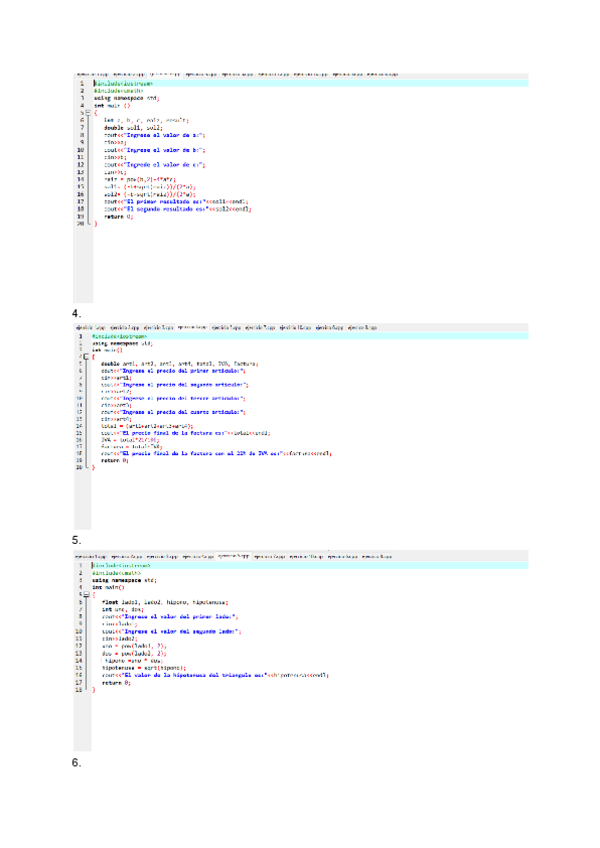Select the highlighted active tab above the quadratic code
Image resolution: width=600 pixels, height=848 pixels.
165,74
